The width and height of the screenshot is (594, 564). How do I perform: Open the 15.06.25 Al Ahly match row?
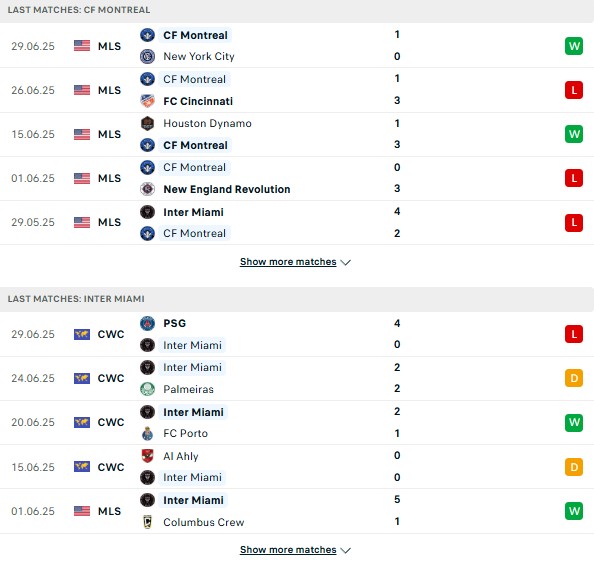click(297, 467)
